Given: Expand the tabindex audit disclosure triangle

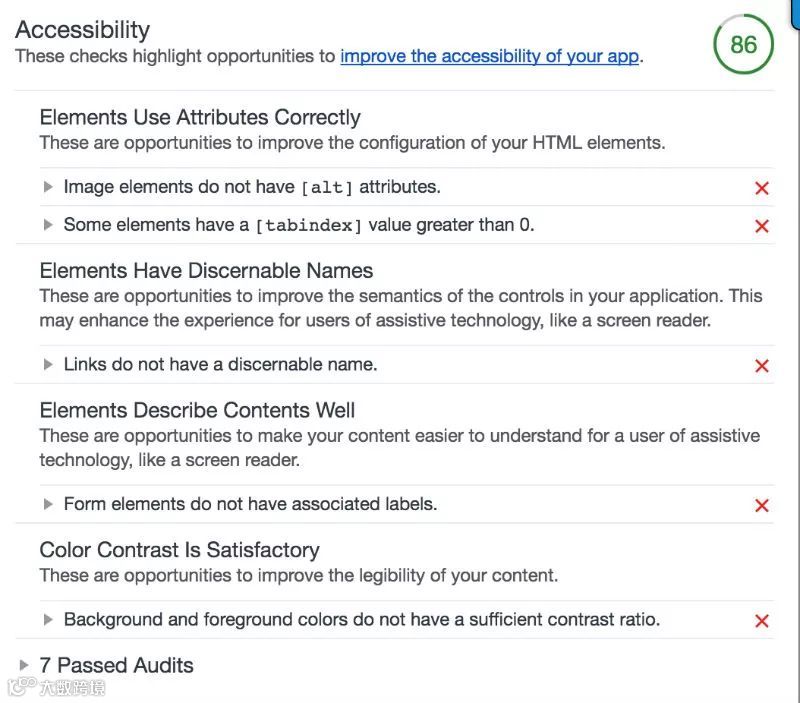Looking at the screenshot, I should (48, 225).
